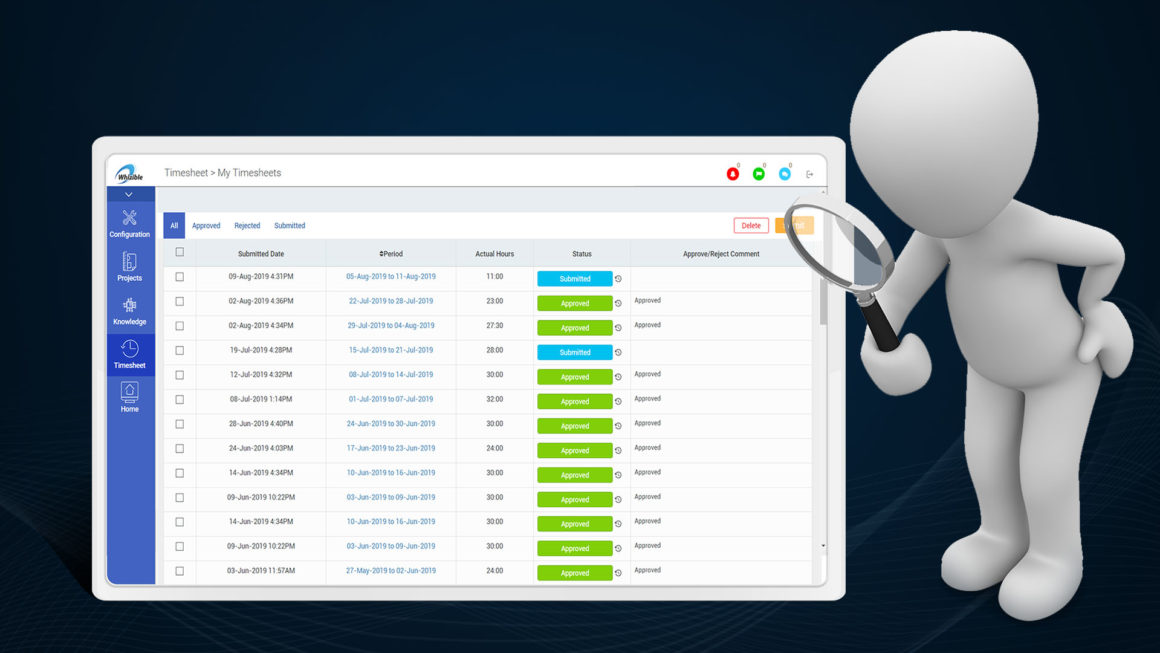
Task: Check the 19-Jul-2019 4:28PM timesheet row
Action: coord(180,351)
